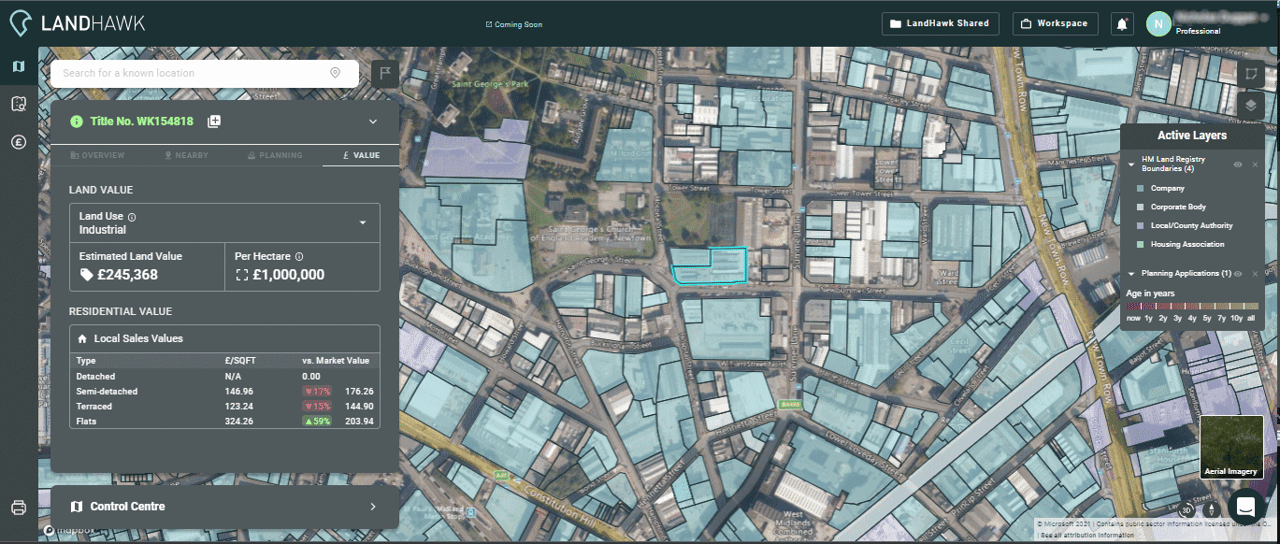The width and height of the screenshot is (1280, 544).
Task: Click the flag button next to search
Action: (x=385, y=73)
